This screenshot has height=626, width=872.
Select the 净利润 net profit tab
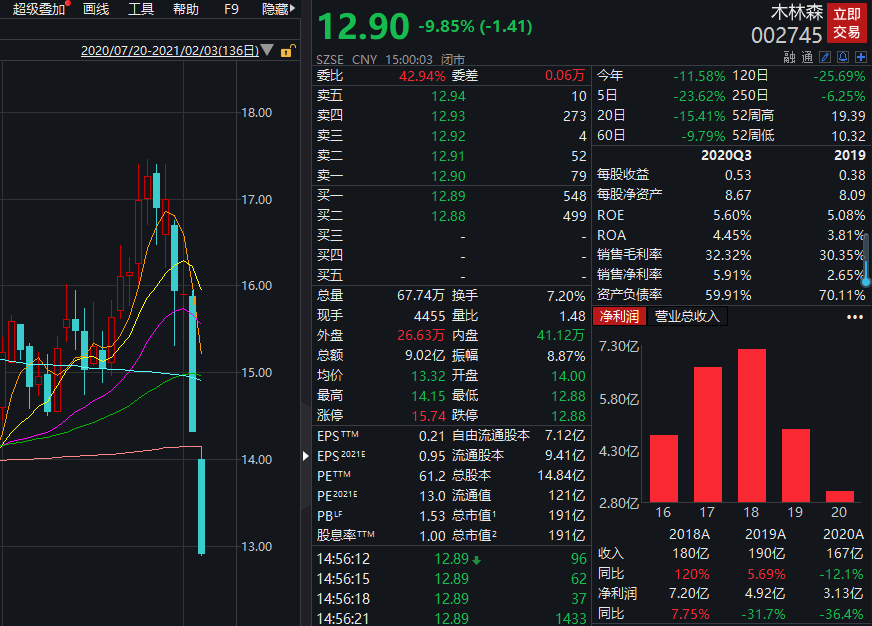[x=620, y=316]
